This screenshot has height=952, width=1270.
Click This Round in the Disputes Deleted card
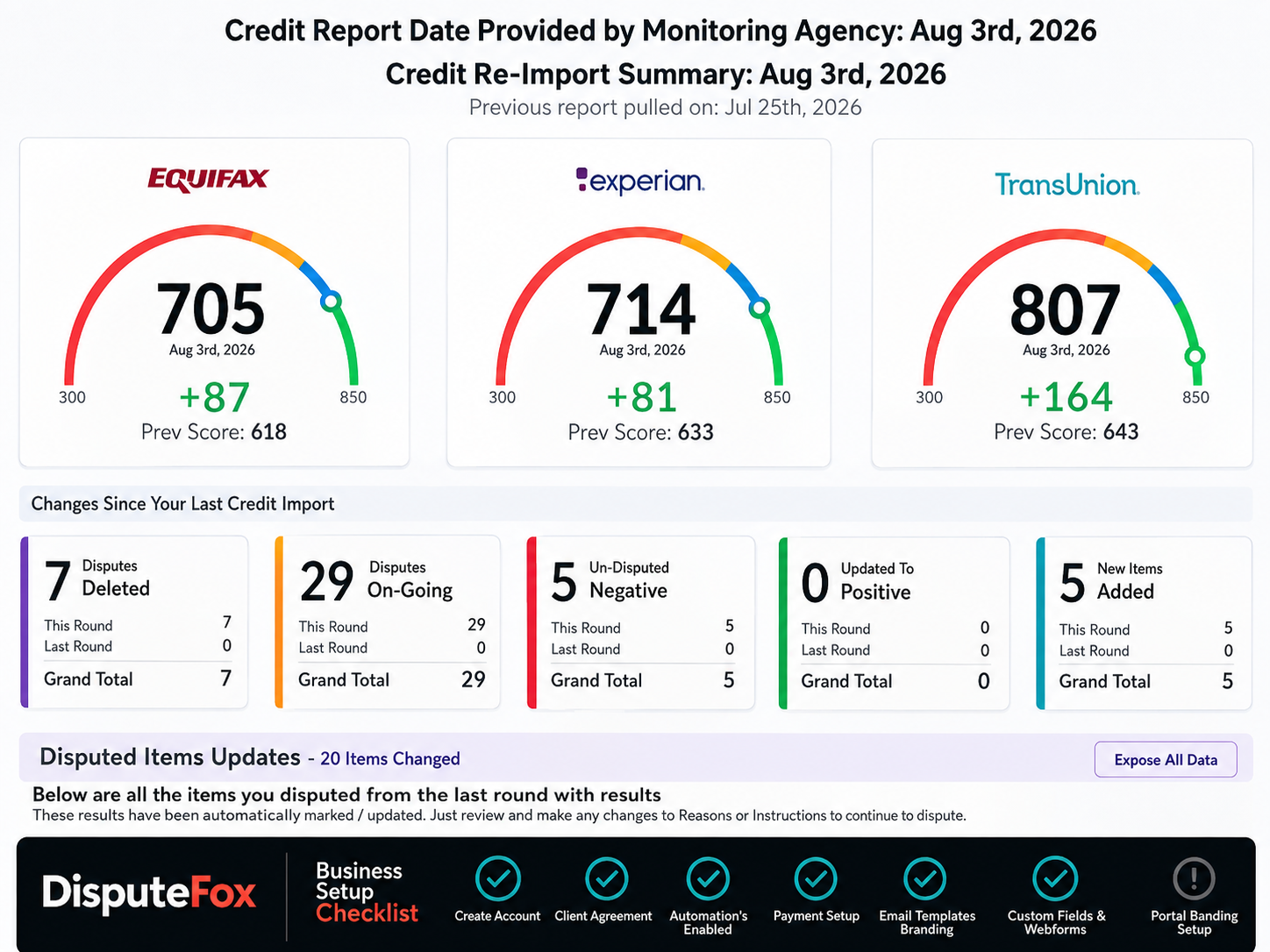coord(78,626)
